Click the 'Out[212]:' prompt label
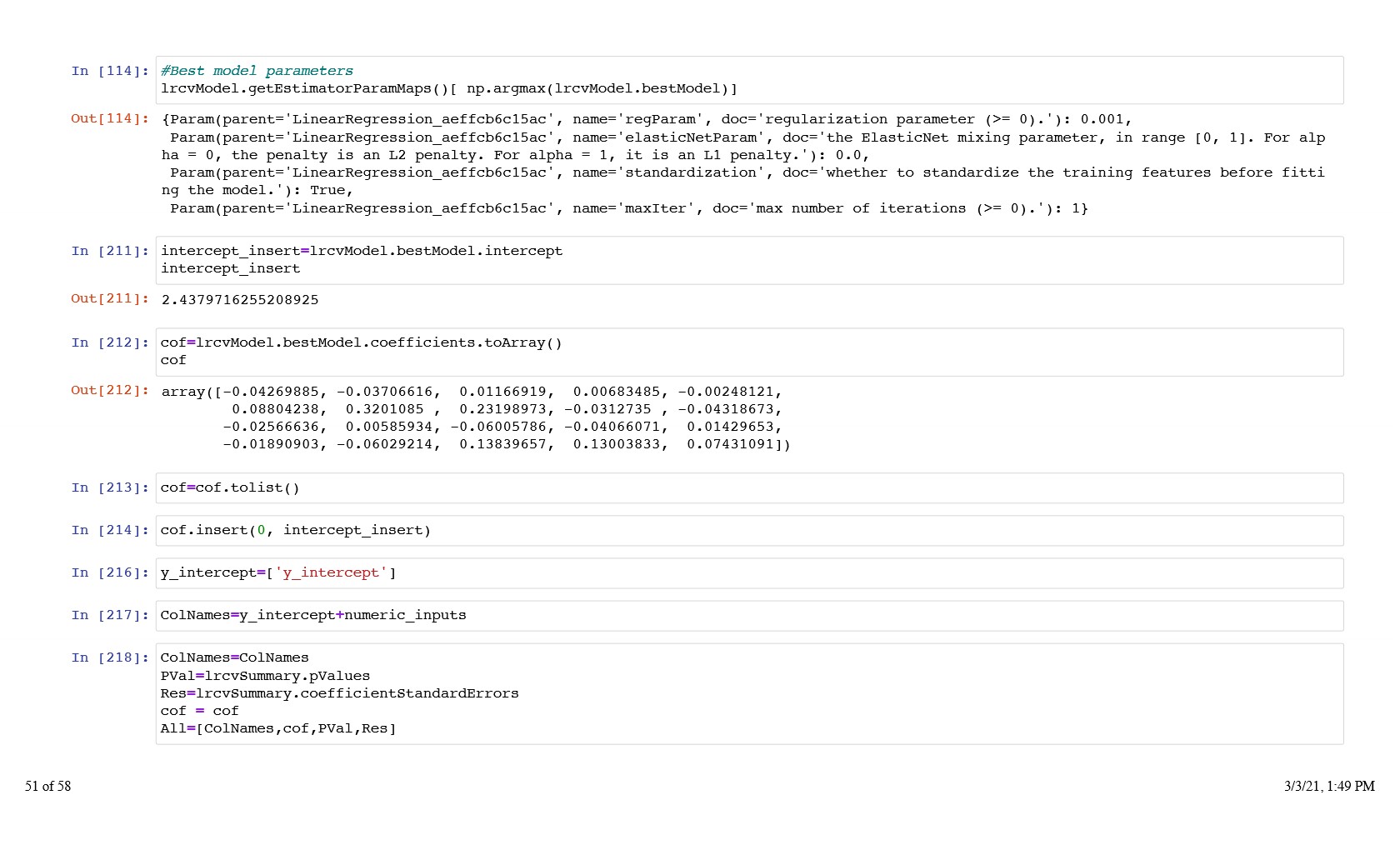The width and height of the screenshot is (1400, 850). pos(110,390)
